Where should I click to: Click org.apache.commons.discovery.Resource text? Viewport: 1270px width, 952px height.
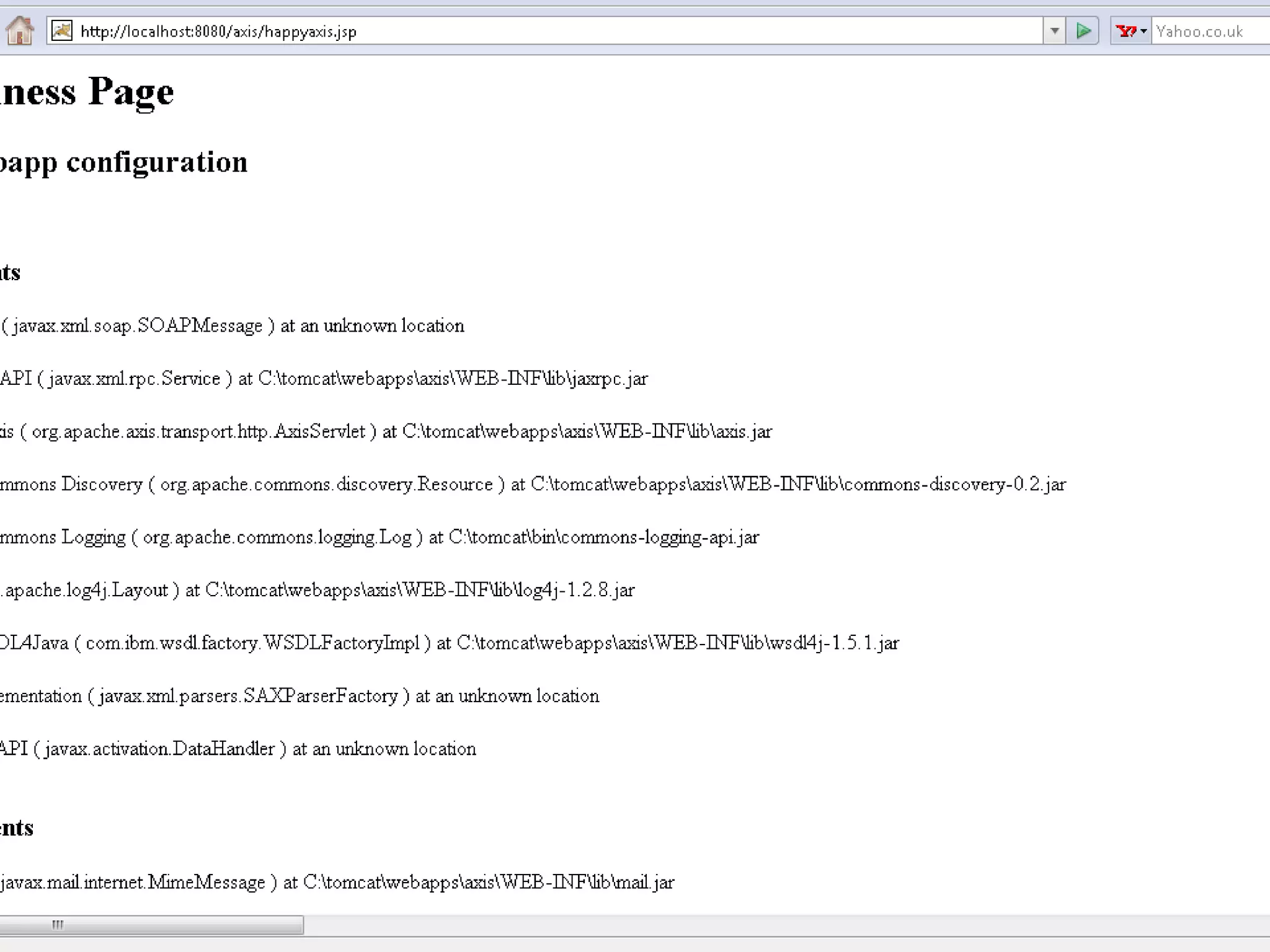(327, 484)
